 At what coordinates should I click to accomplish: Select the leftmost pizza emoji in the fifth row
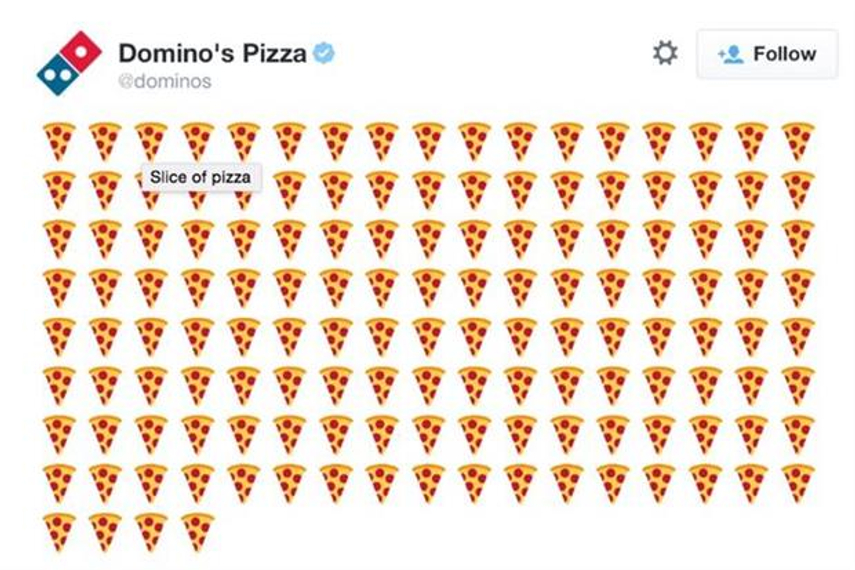59,336
